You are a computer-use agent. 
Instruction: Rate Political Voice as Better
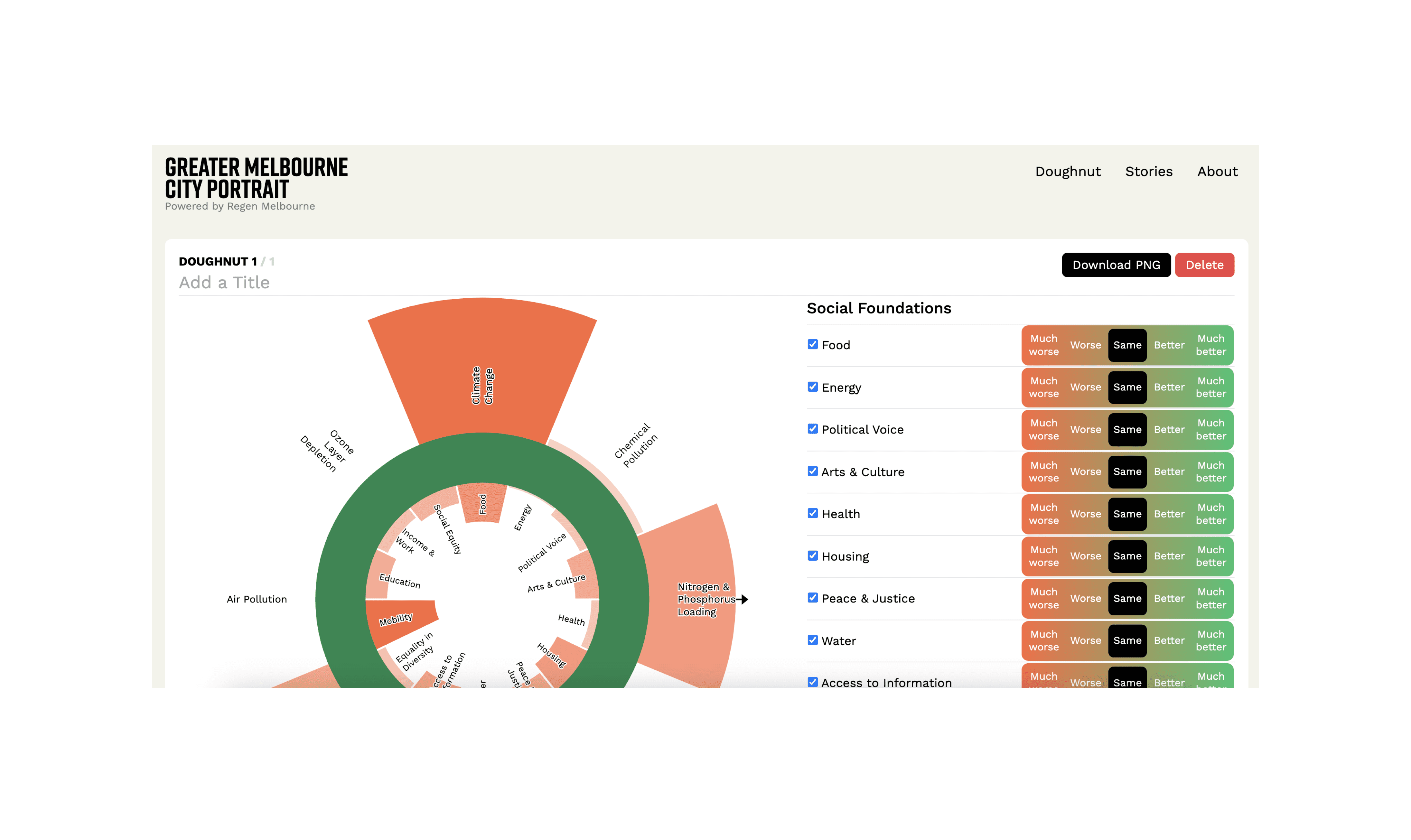click(1169, 430)
